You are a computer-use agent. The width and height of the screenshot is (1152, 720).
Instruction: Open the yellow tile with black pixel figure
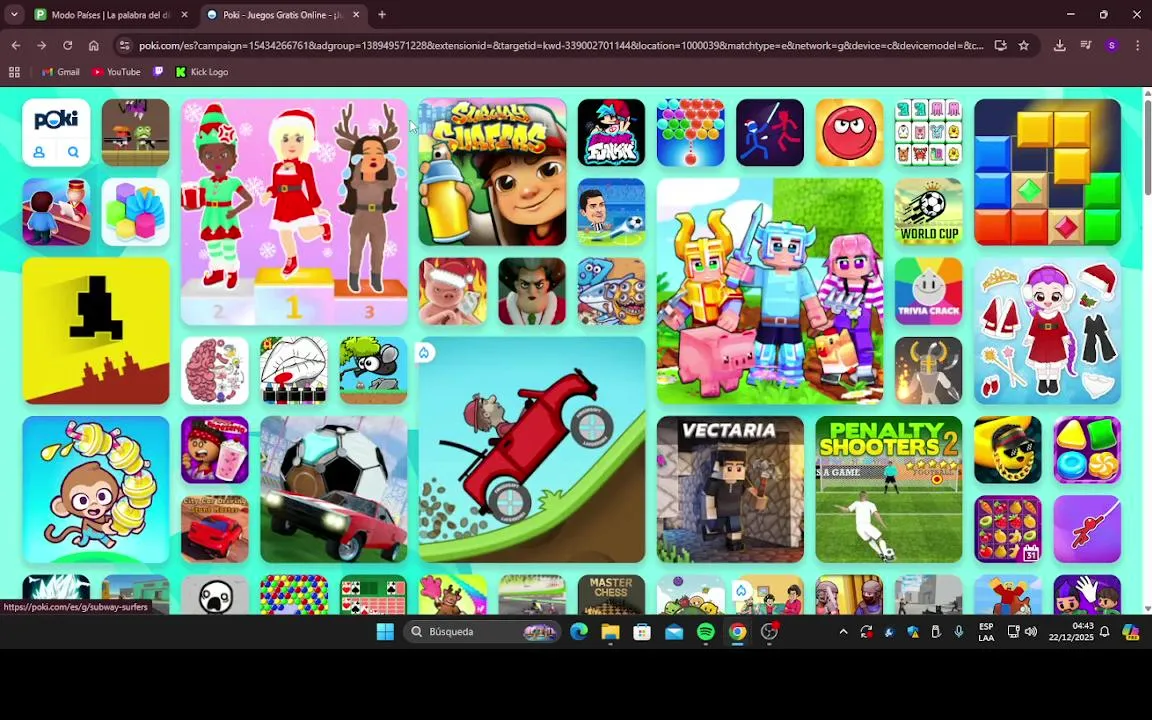coord(96,331)
